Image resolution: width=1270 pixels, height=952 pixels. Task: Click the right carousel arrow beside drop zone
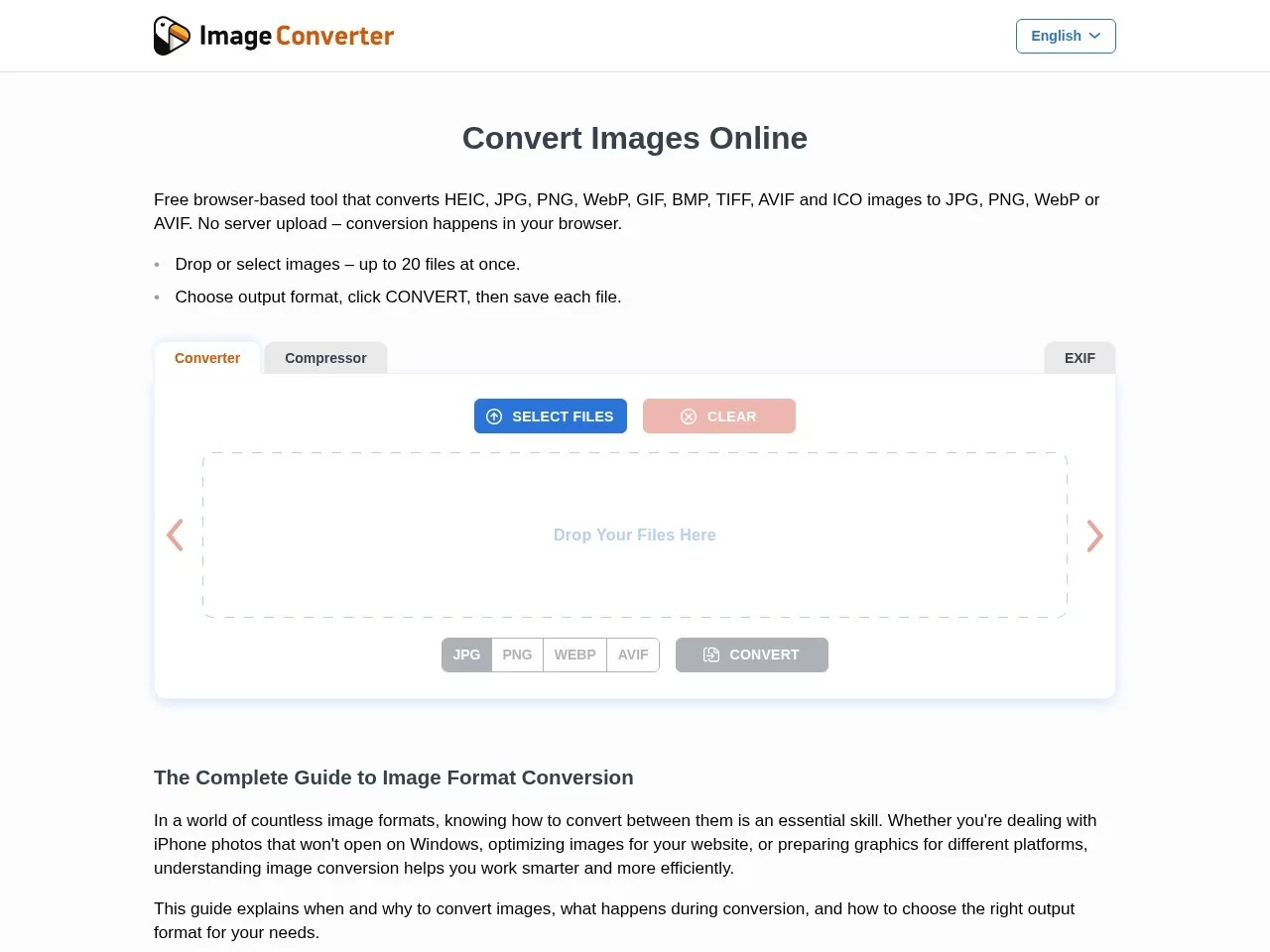click(1094, 535)
